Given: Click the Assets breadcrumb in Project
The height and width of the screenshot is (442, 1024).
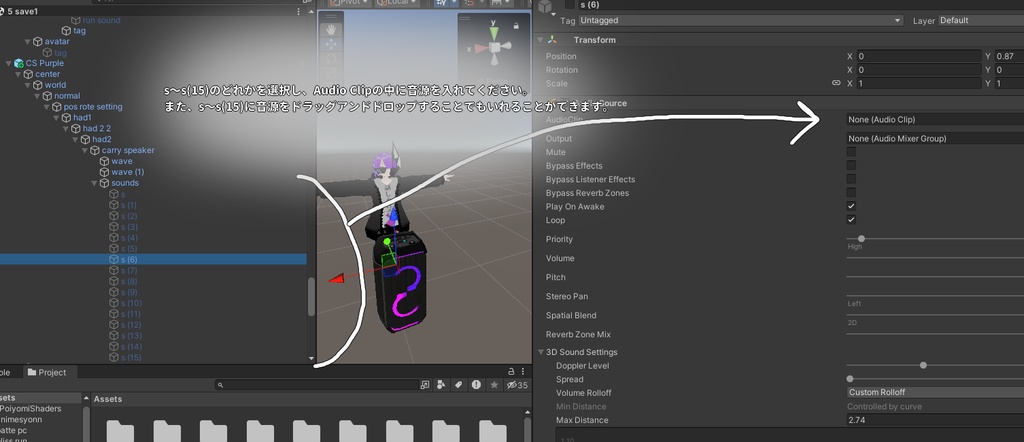Looking at the screenshot, I should click(108, 399).
